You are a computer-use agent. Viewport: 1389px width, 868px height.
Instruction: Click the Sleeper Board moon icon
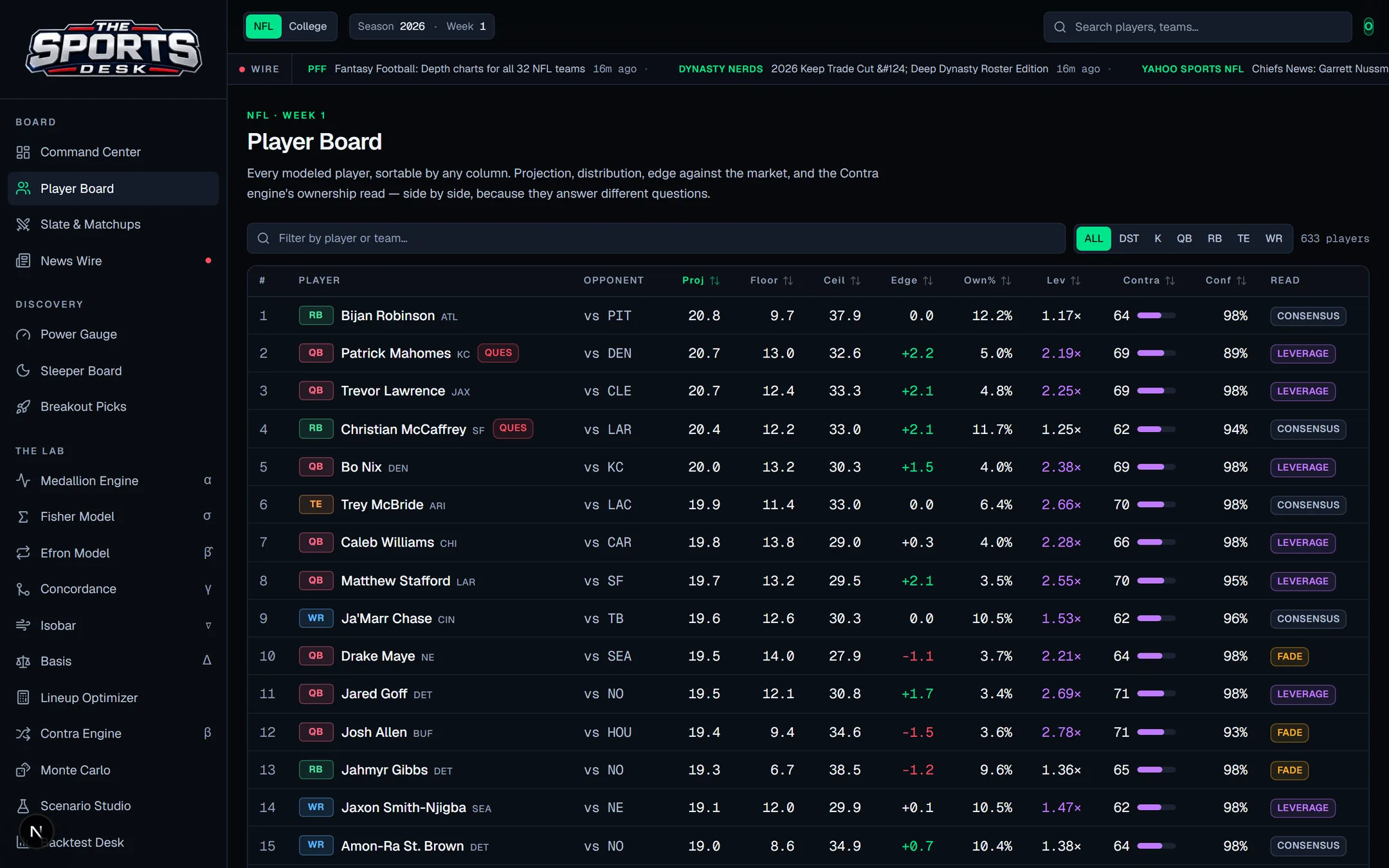coord(23,370)
